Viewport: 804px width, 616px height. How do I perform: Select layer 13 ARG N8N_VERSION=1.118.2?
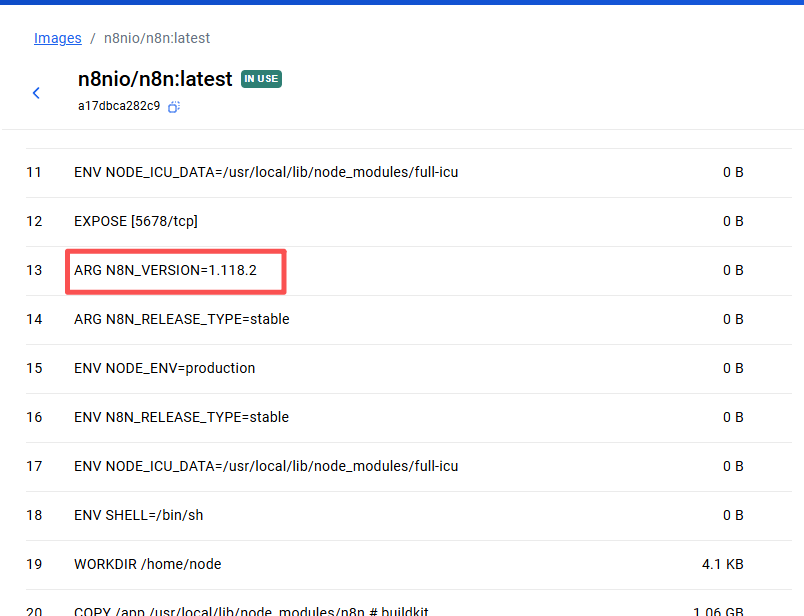409,270
